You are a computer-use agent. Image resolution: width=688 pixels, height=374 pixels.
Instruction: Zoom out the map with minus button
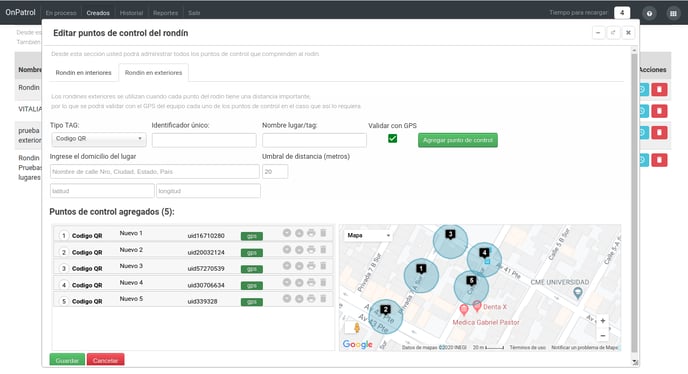603,335
